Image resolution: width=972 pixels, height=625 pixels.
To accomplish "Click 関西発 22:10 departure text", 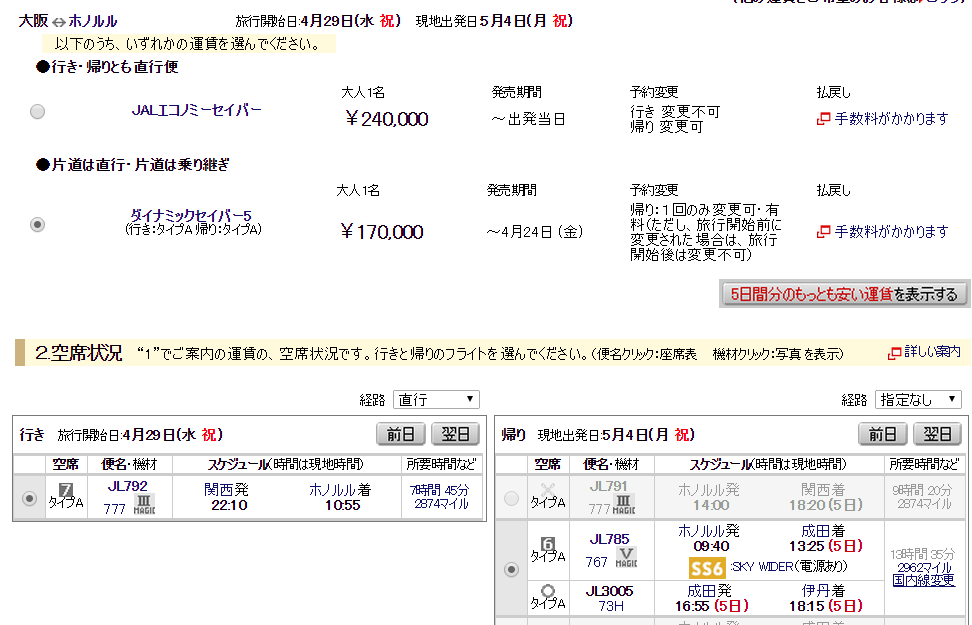I will click(x=227, y=497).
